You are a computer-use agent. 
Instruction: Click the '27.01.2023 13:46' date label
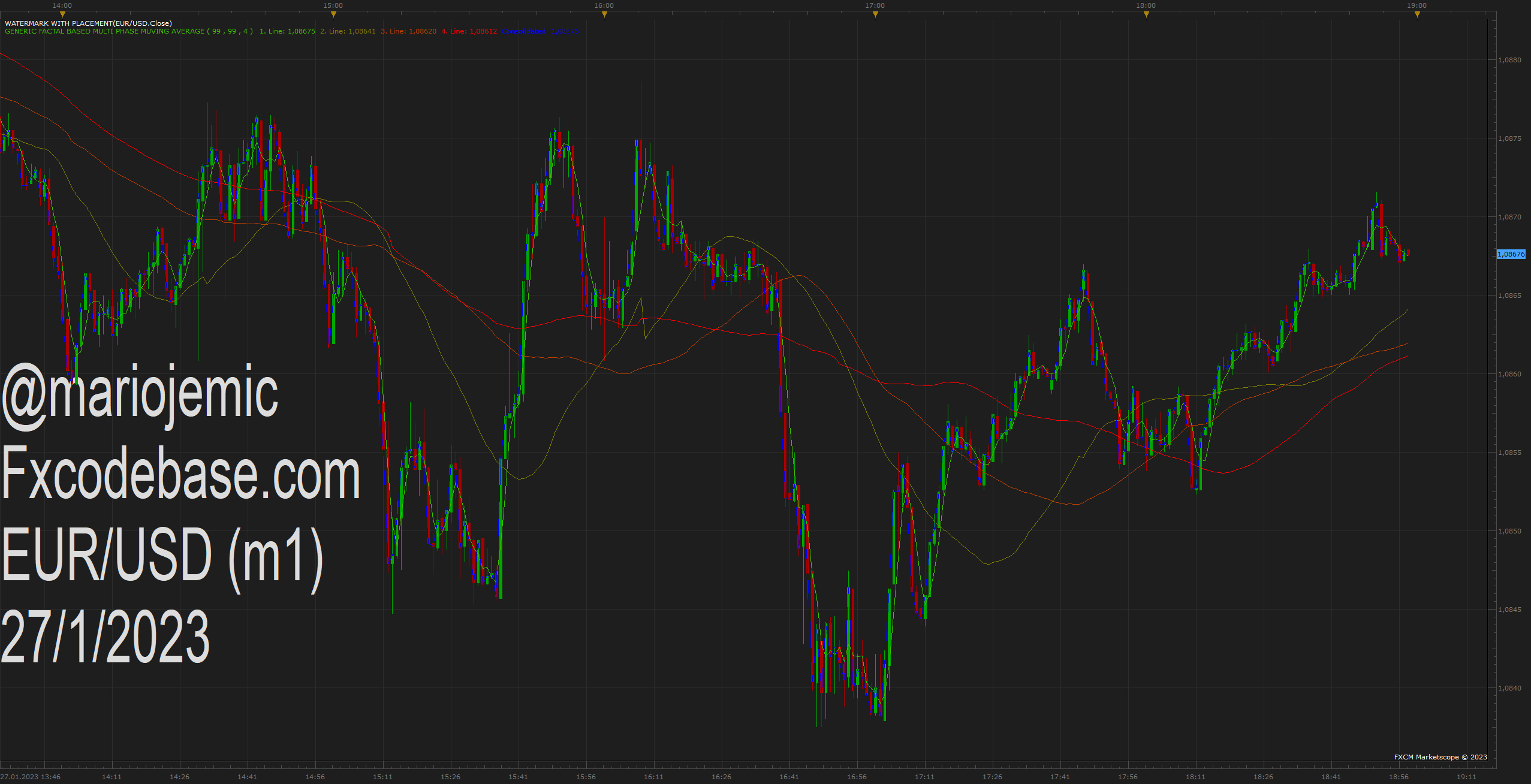pos(31,777)
